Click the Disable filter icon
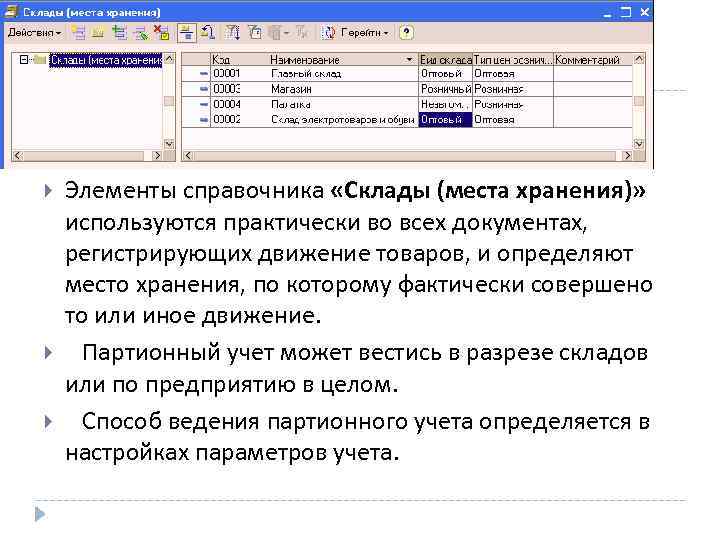720x540 pixels. (x=302, y=33)
